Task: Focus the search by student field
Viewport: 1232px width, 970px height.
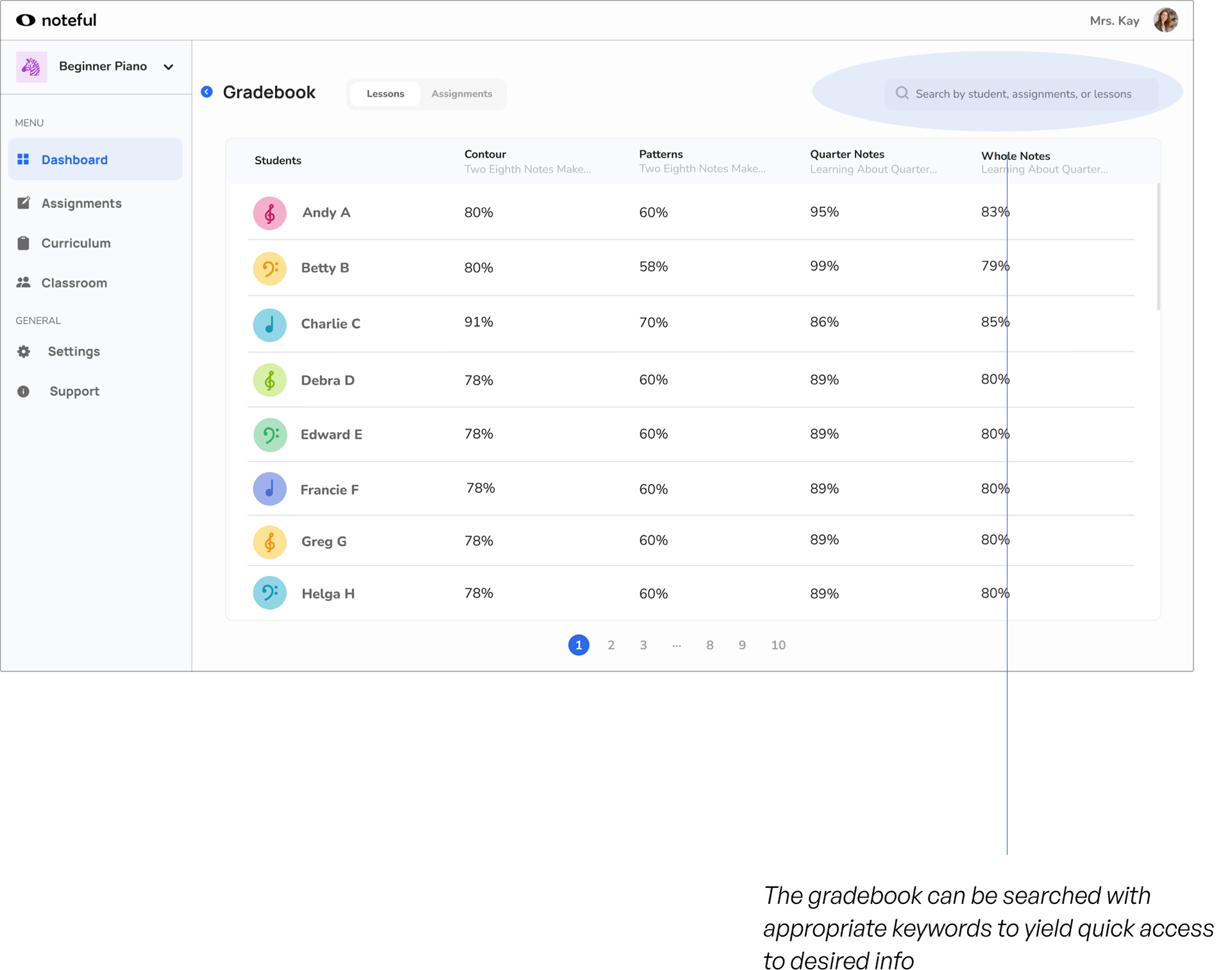Action: click(x=1022, y=94)
